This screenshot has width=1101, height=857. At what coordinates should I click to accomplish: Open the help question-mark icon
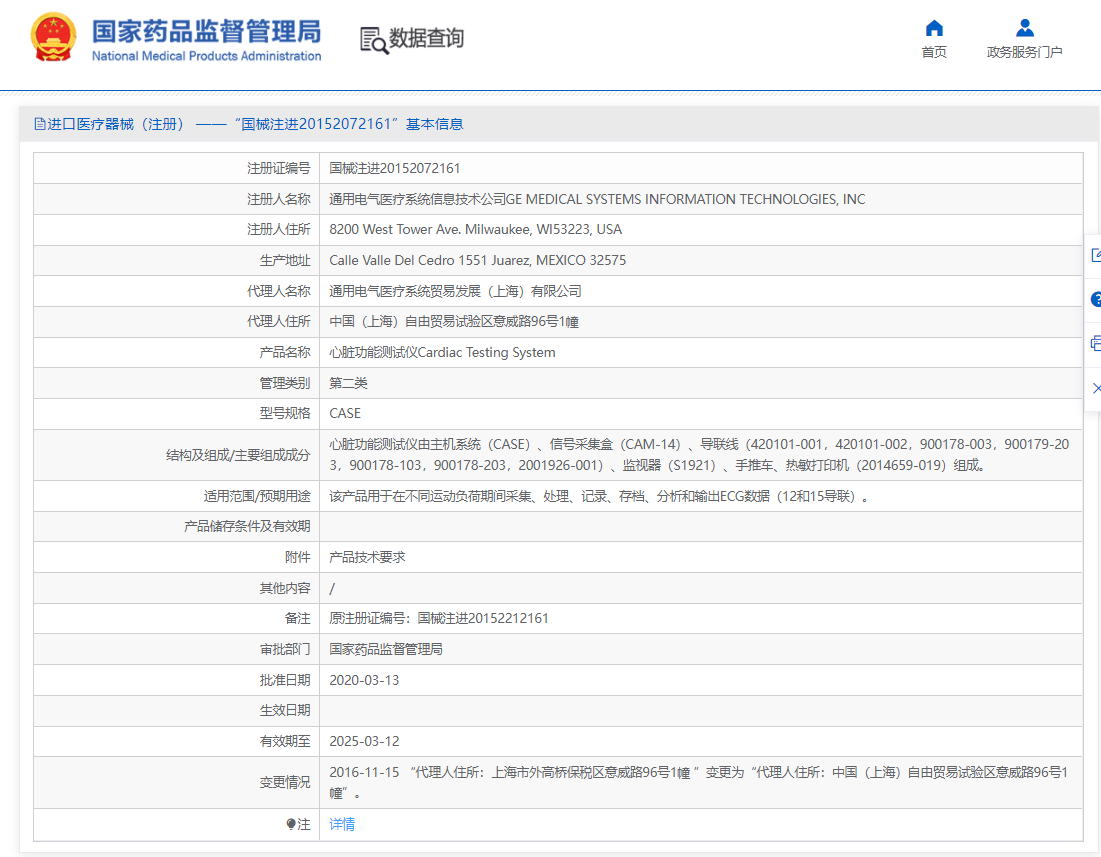click(x=1095, y=300)
